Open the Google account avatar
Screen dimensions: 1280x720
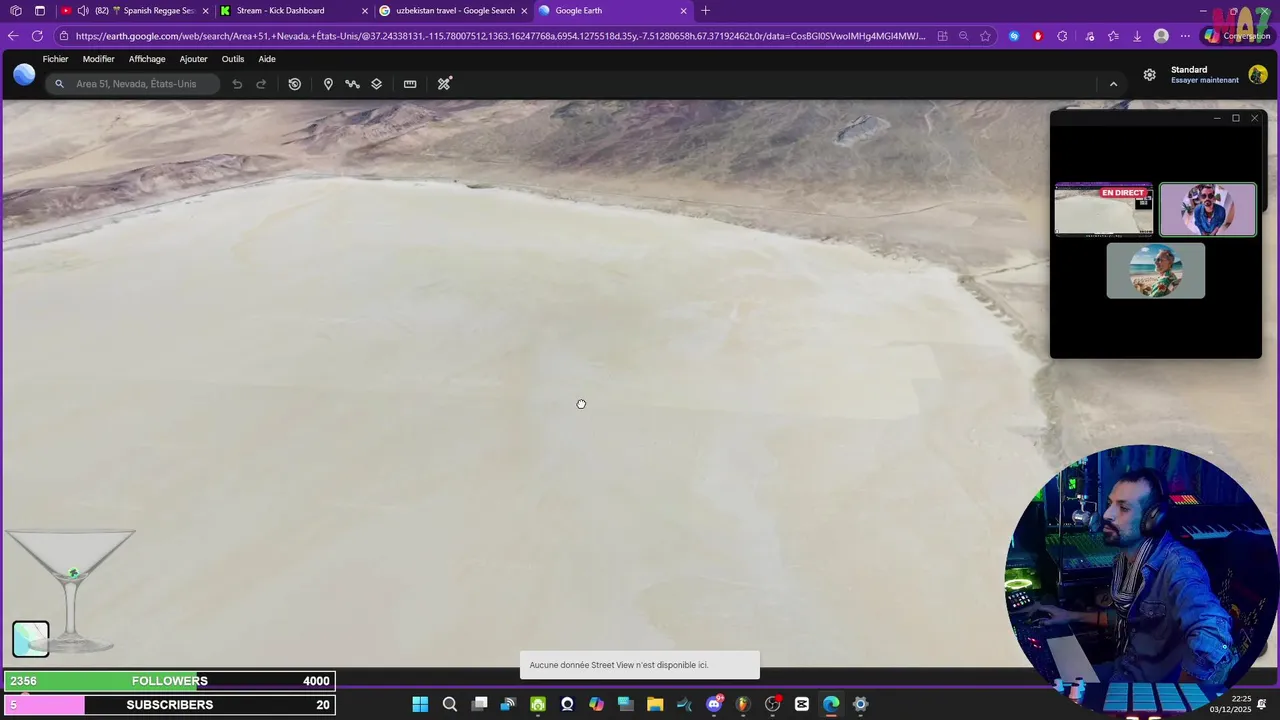(1258, 75)
